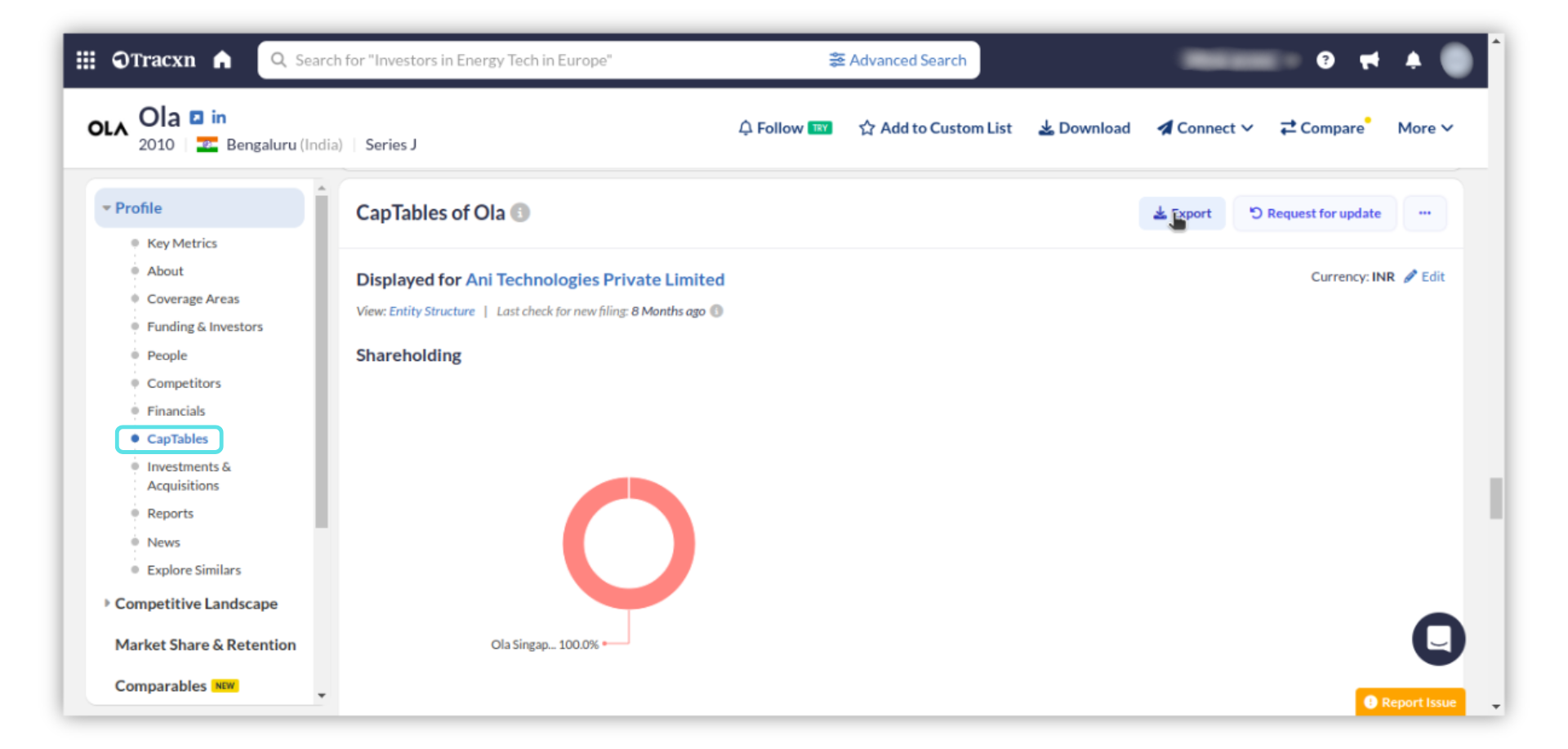Screen dimensions: 1568x749
Task: Open Ani Technologies Private Limited link
Action: coord(595,280)
